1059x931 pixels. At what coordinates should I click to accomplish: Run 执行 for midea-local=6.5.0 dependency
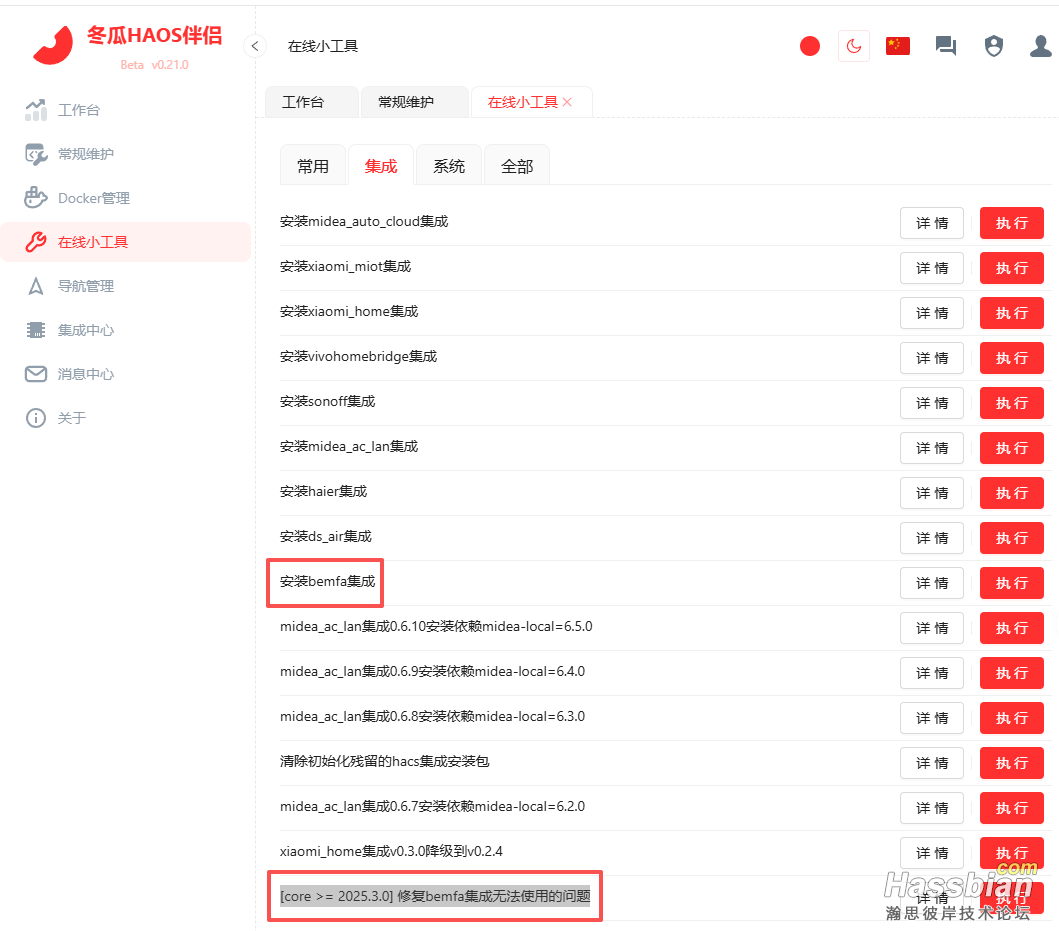(1012, 628)
